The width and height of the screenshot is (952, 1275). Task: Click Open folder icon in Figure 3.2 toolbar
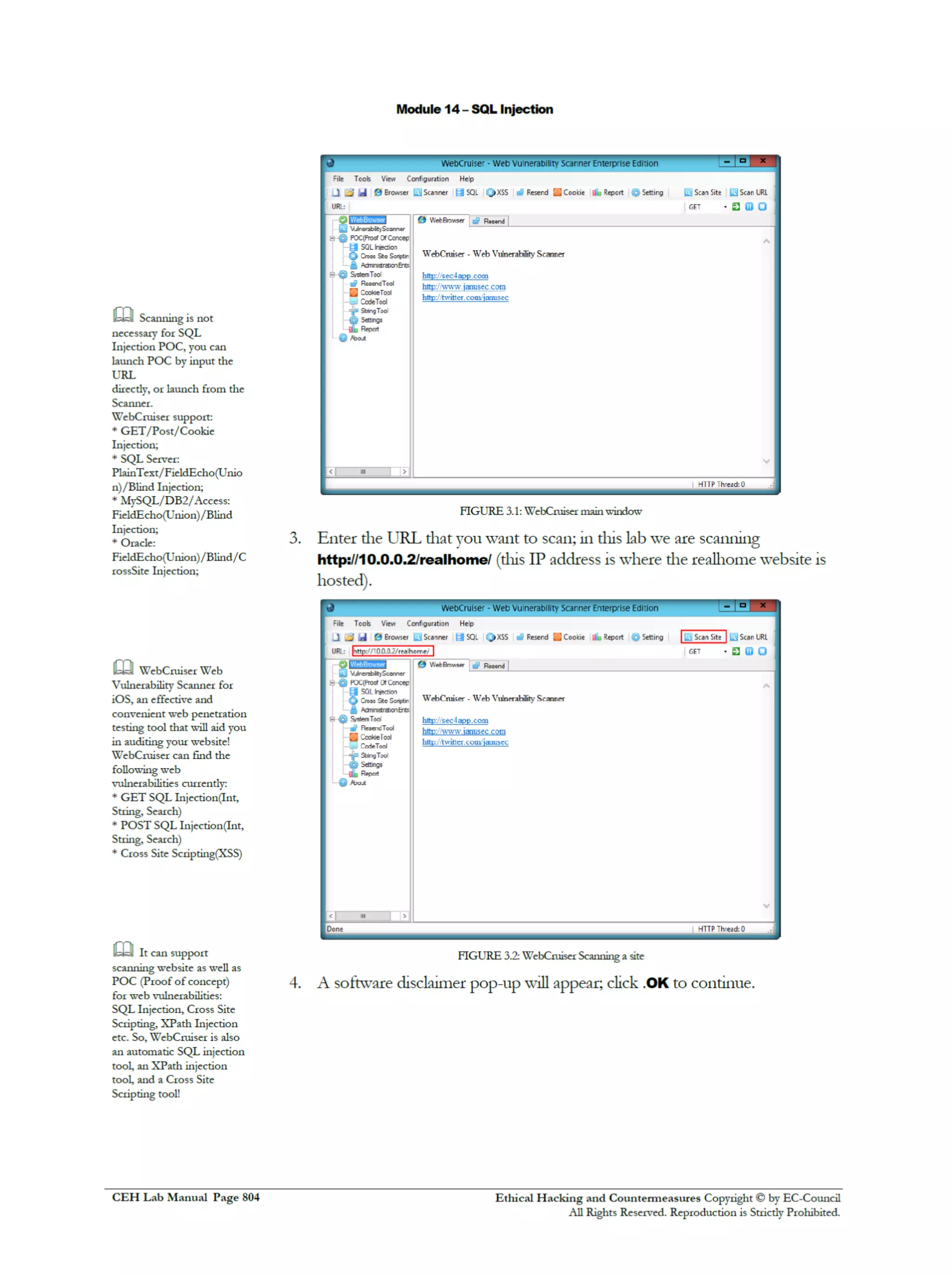349,637
